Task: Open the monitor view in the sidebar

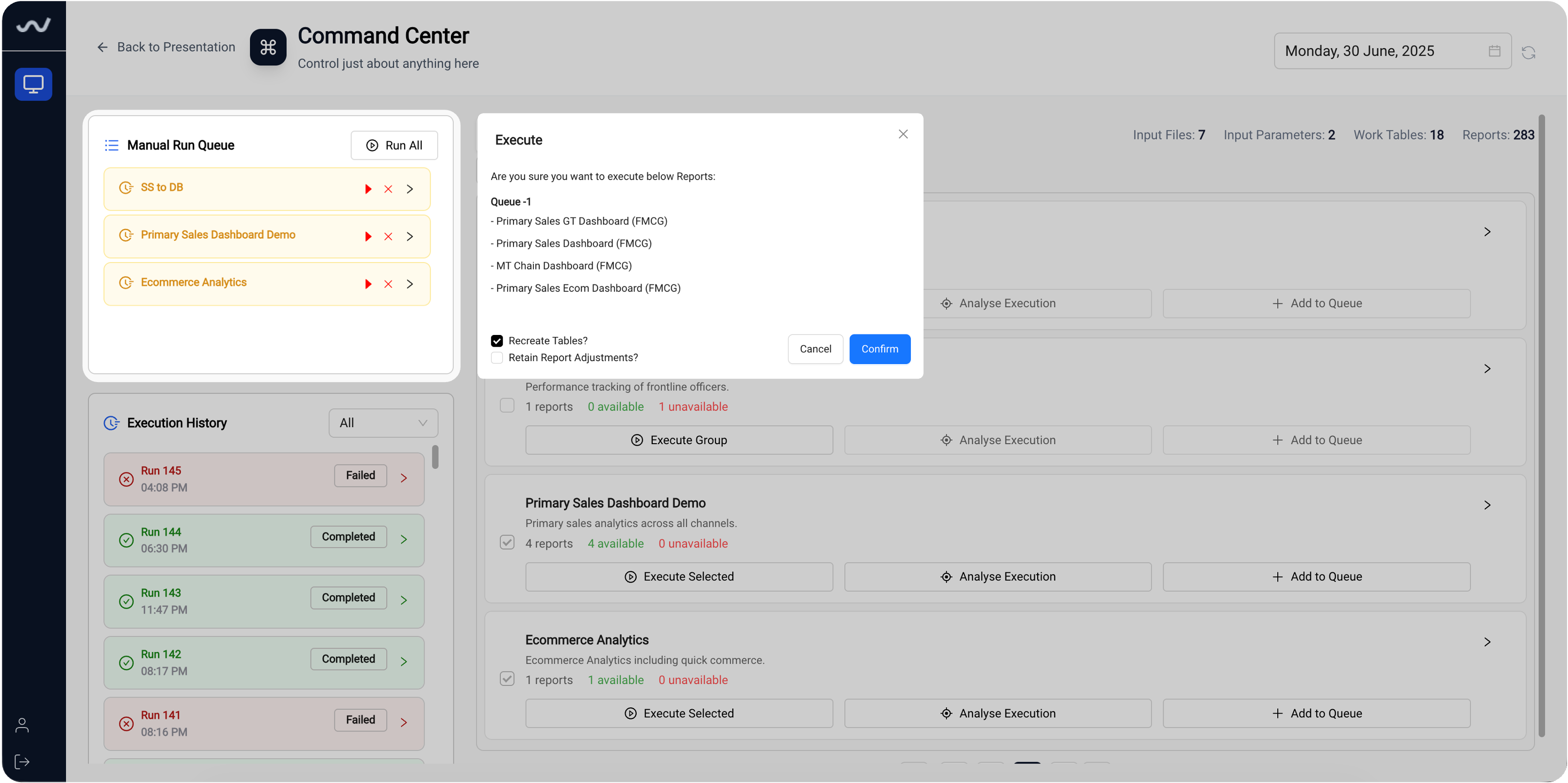Action: [x=33, y=84]
